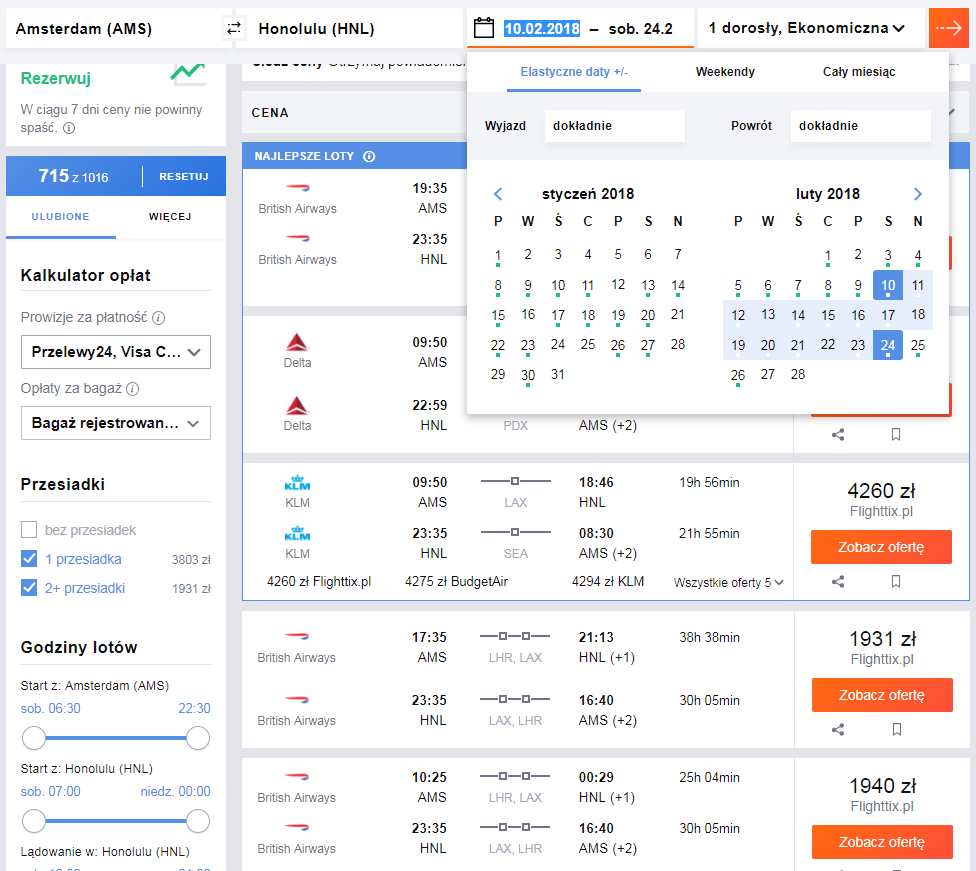Click left handle of Honolulu departure slider

click(34, 821)
